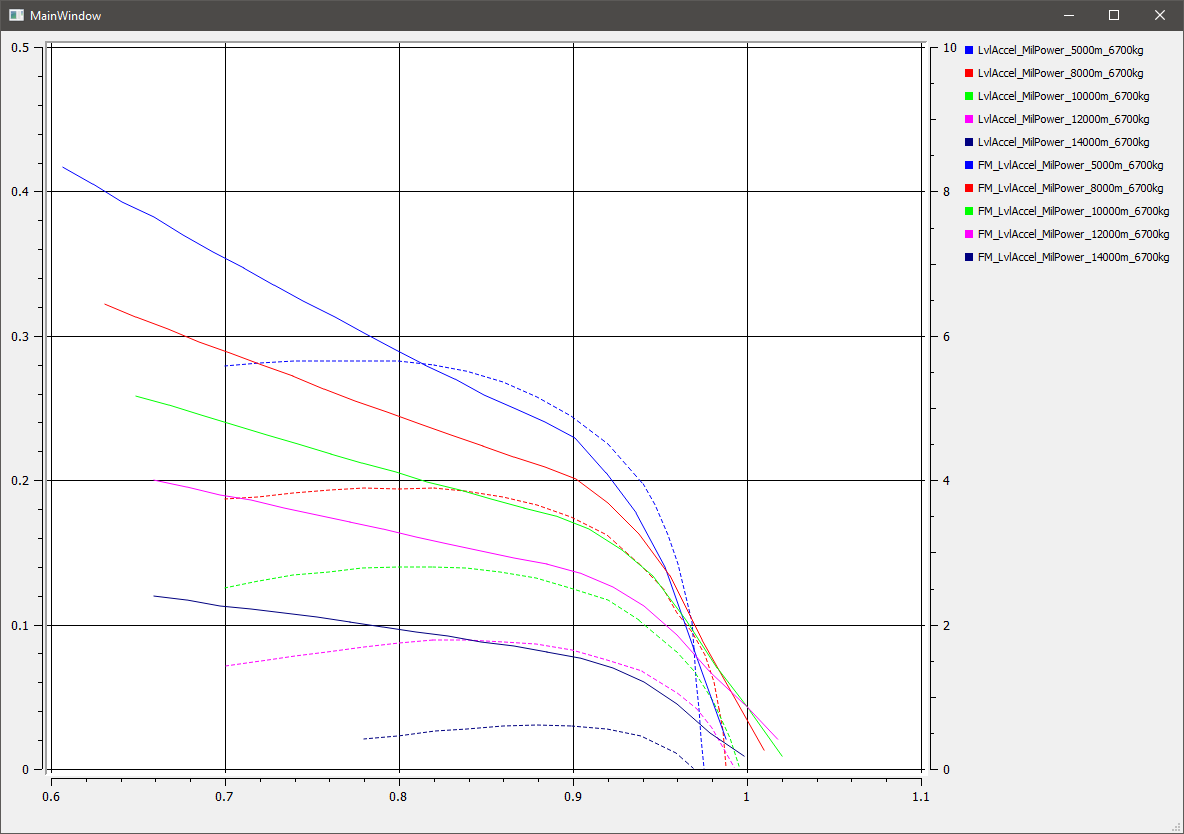1184x834 pixels.
Task: Click the MainWindow title text
Action: pyautogui.click(x=65, y=16)
